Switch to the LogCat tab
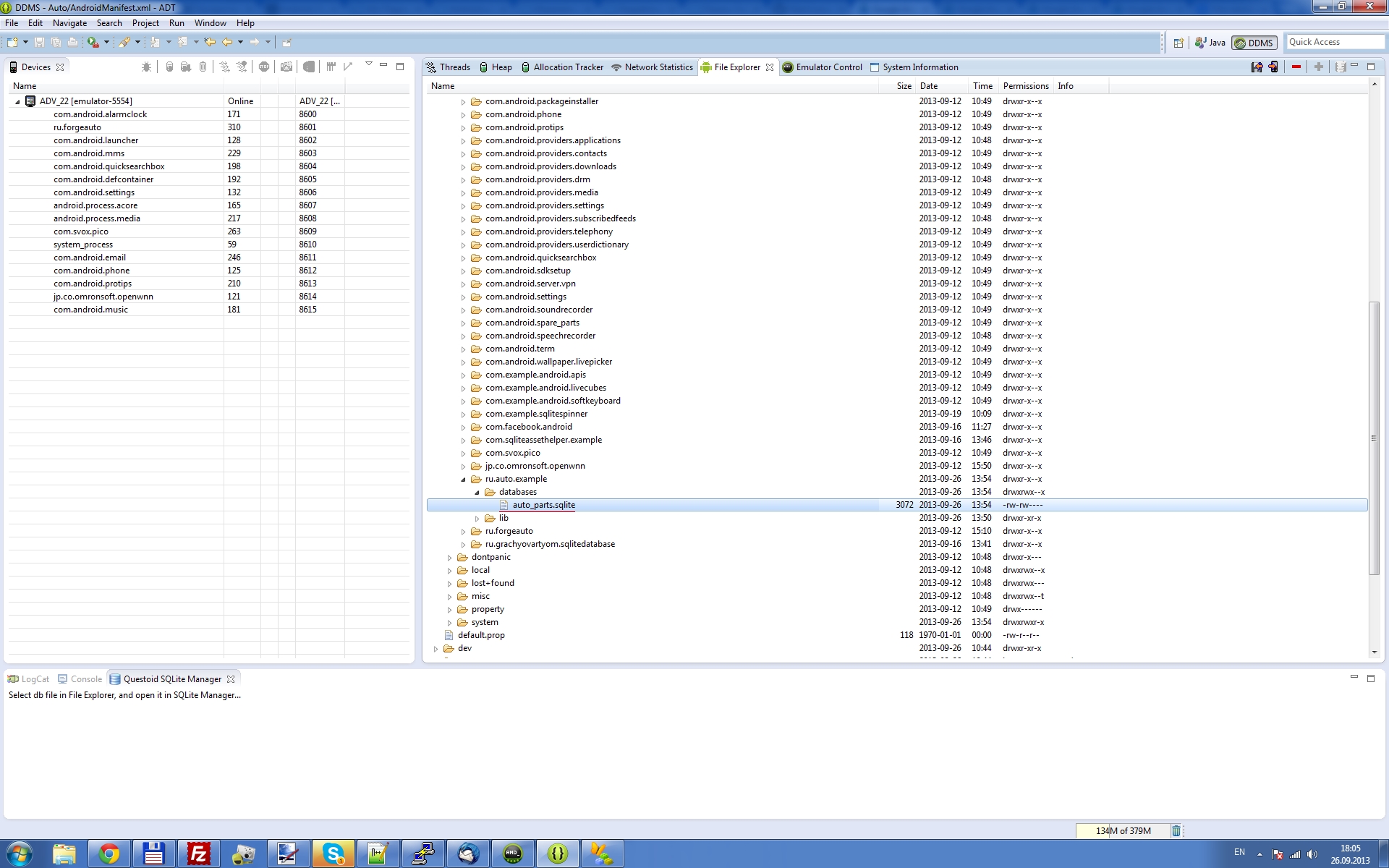1389x868 pixels. (x=28, y=678)
